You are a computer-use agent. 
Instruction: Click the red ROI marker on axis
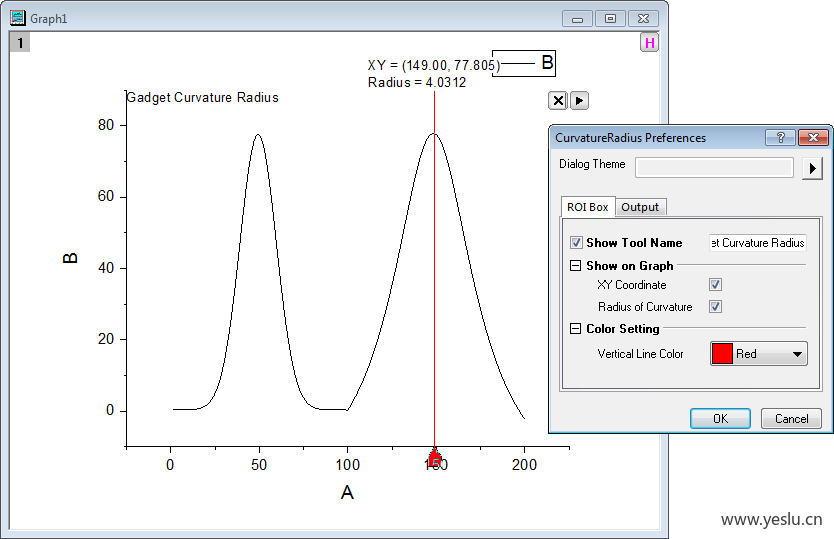coord(435,458)
